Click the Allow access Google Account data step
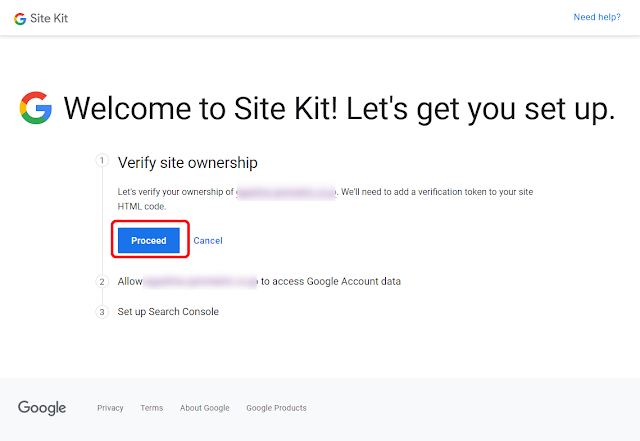The image size is (640, 441). 259,281
